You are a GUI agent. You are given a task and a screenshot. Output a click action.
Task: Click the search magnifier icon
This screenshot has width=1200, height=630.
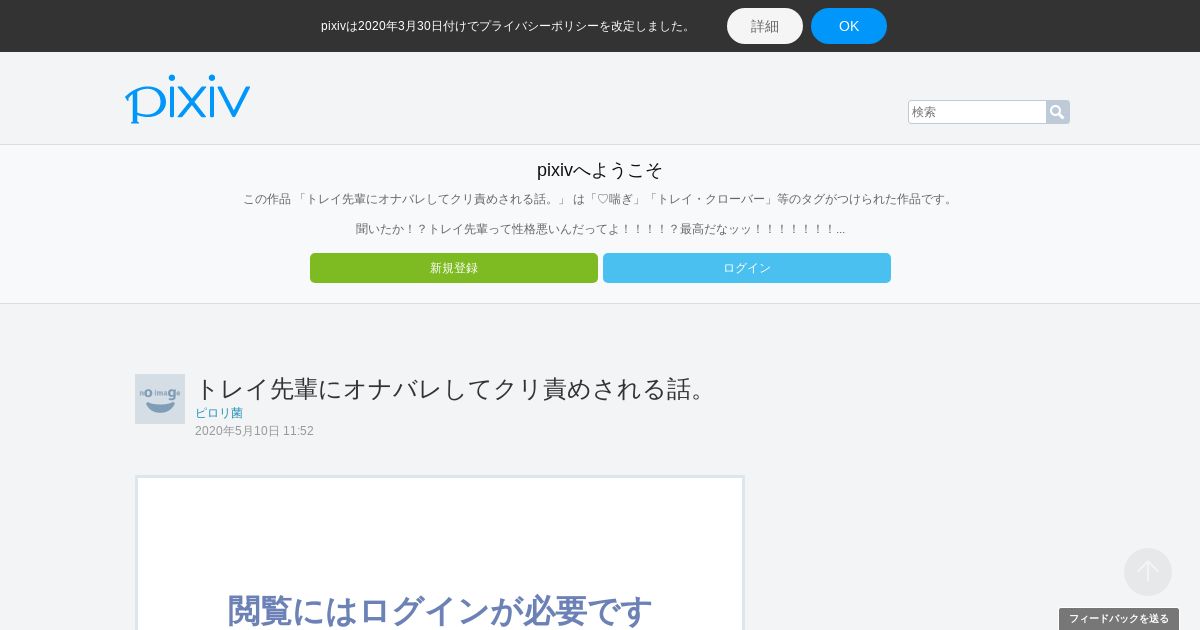click(x=1057, y=112)
